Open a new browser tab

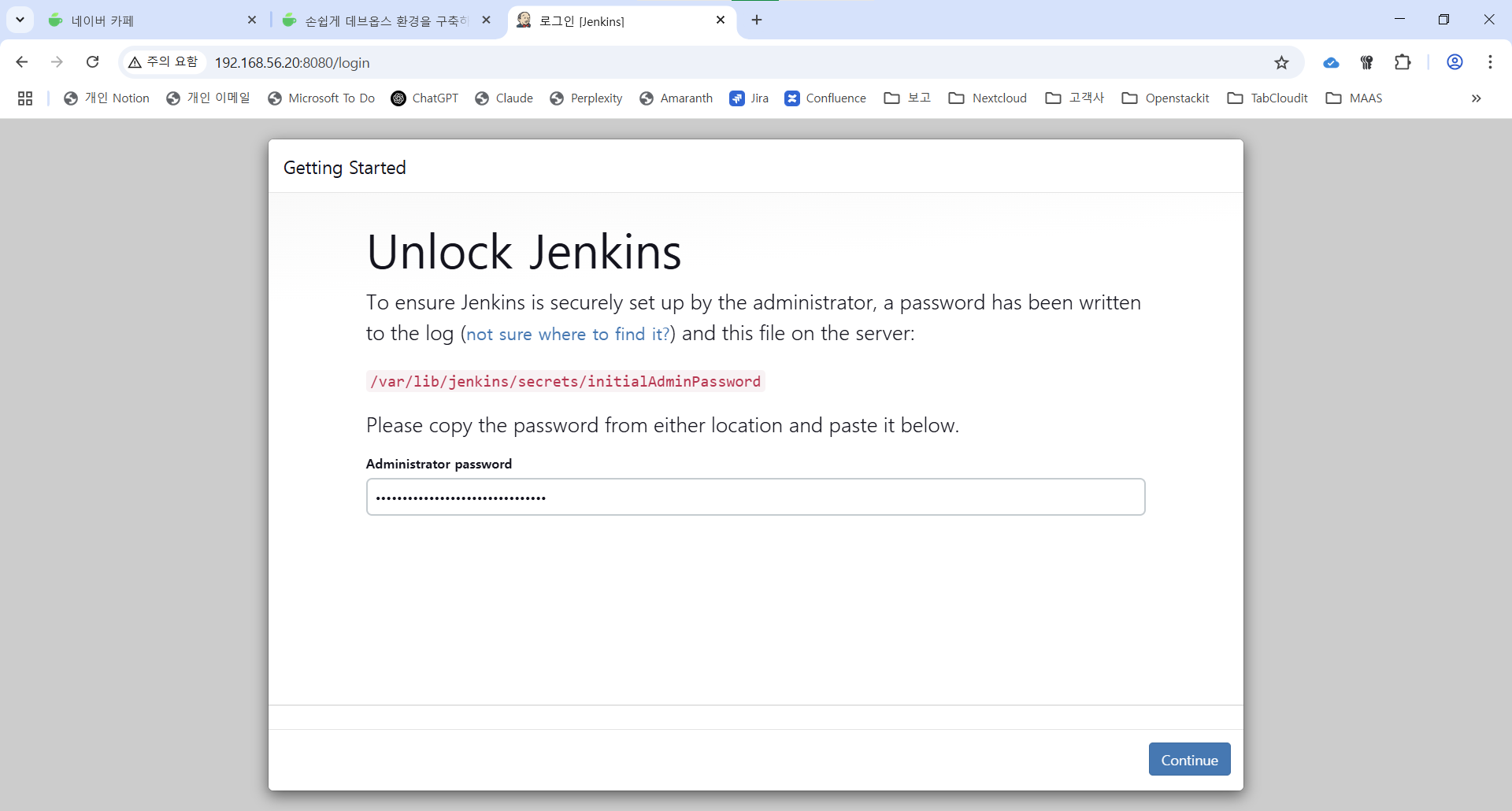757,20
